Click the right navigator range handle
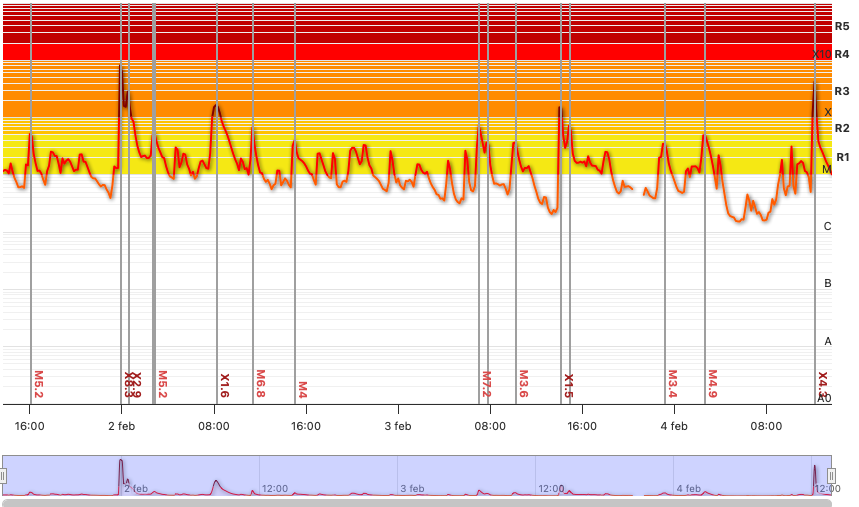This screenshot has height=507, width=859. pyautogui.click(x=839, y=476)
